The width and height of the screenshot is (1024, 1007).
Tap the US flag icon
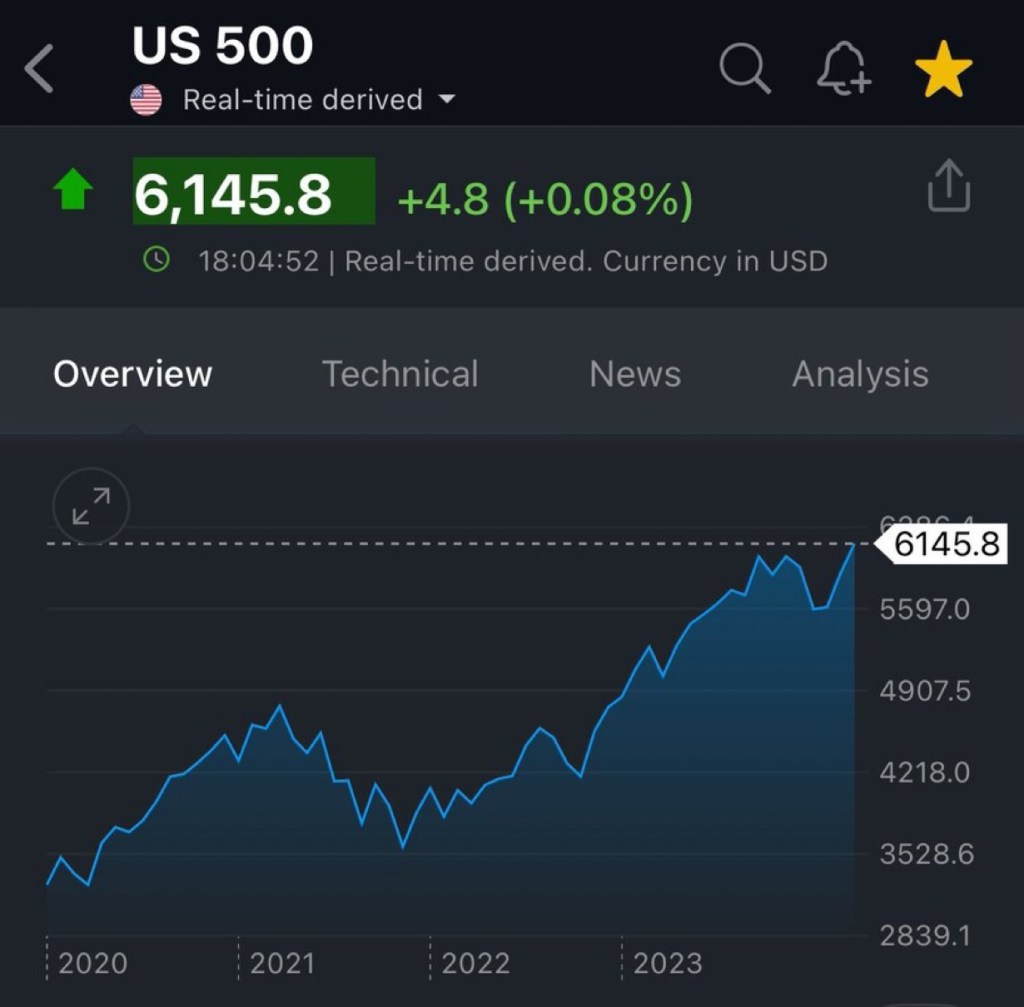click(146, 100)
